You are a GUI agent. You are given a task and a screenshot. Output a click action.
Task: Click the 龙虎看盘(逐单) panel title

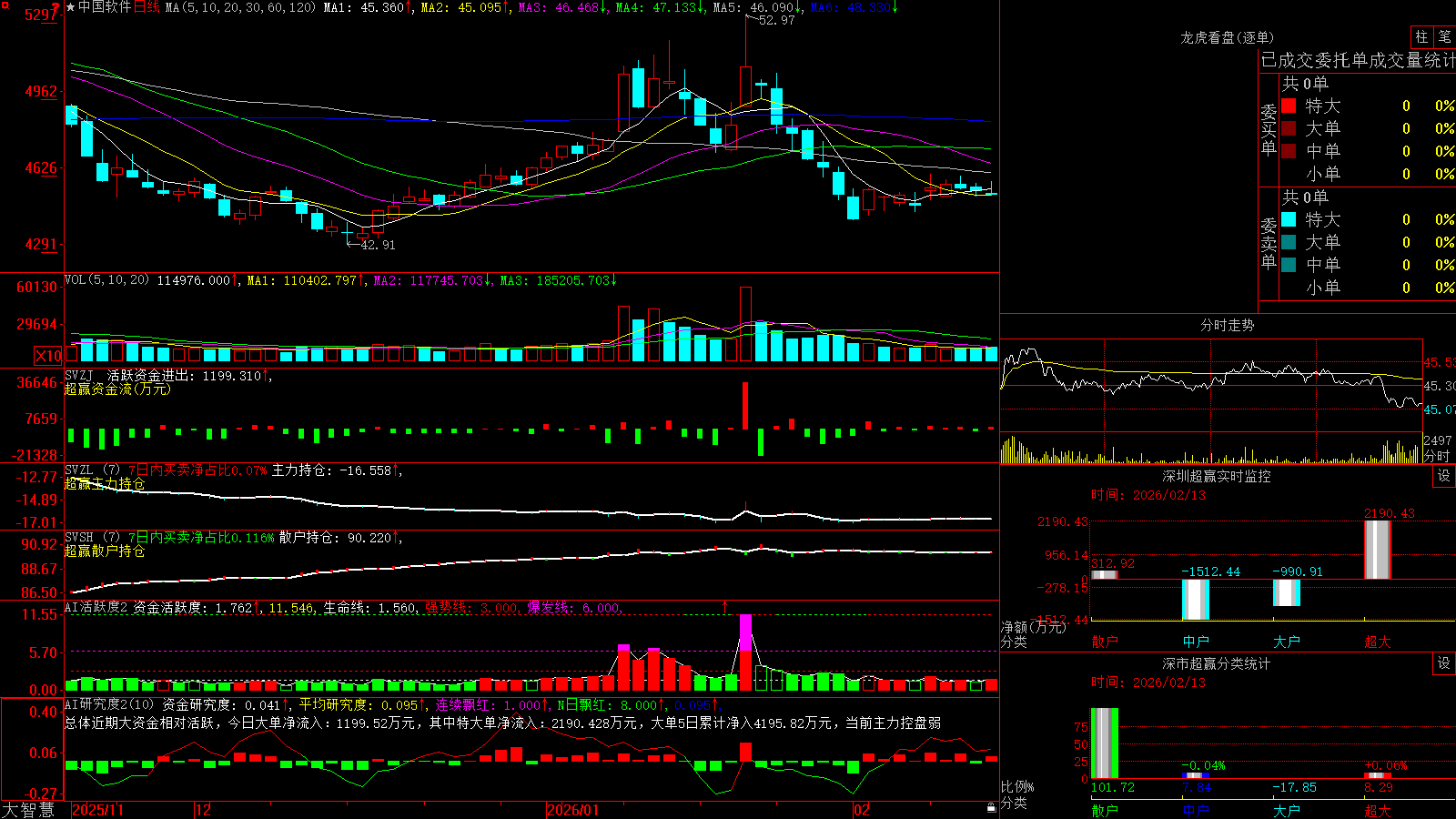pyautogui.click(x=1227, y=37)
